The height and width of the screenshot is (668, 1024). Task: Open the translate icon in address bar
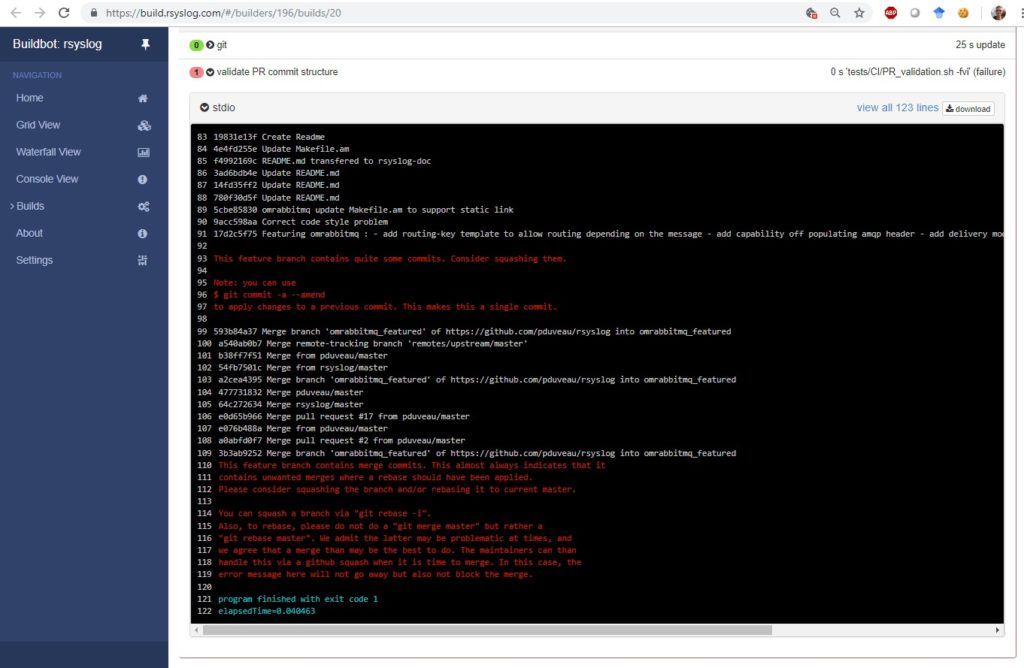(x=811, y=13)
